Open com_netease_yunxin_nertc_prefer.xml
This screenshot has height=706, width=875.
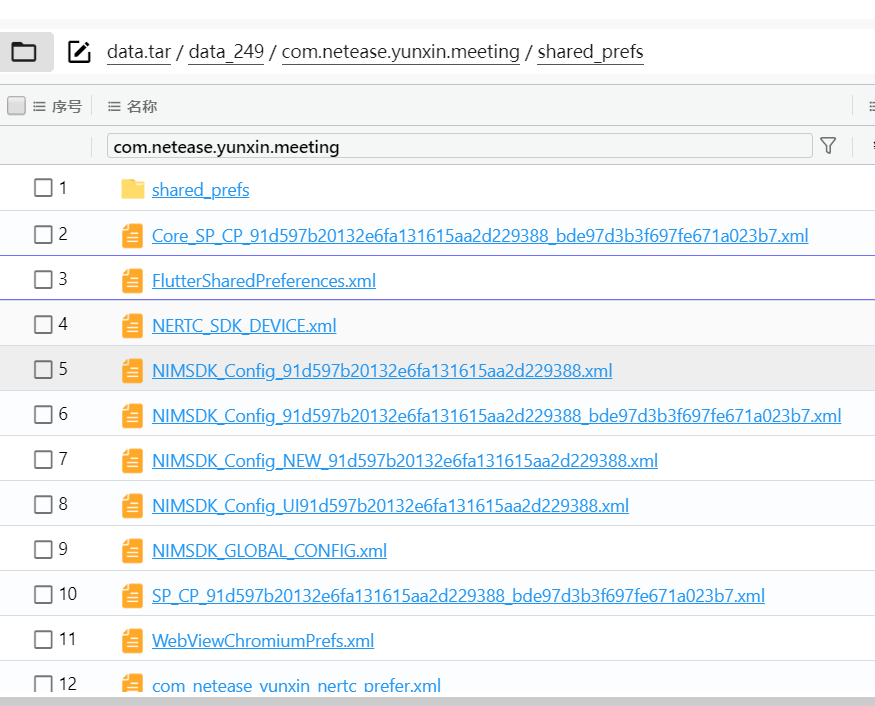[296, 685]
